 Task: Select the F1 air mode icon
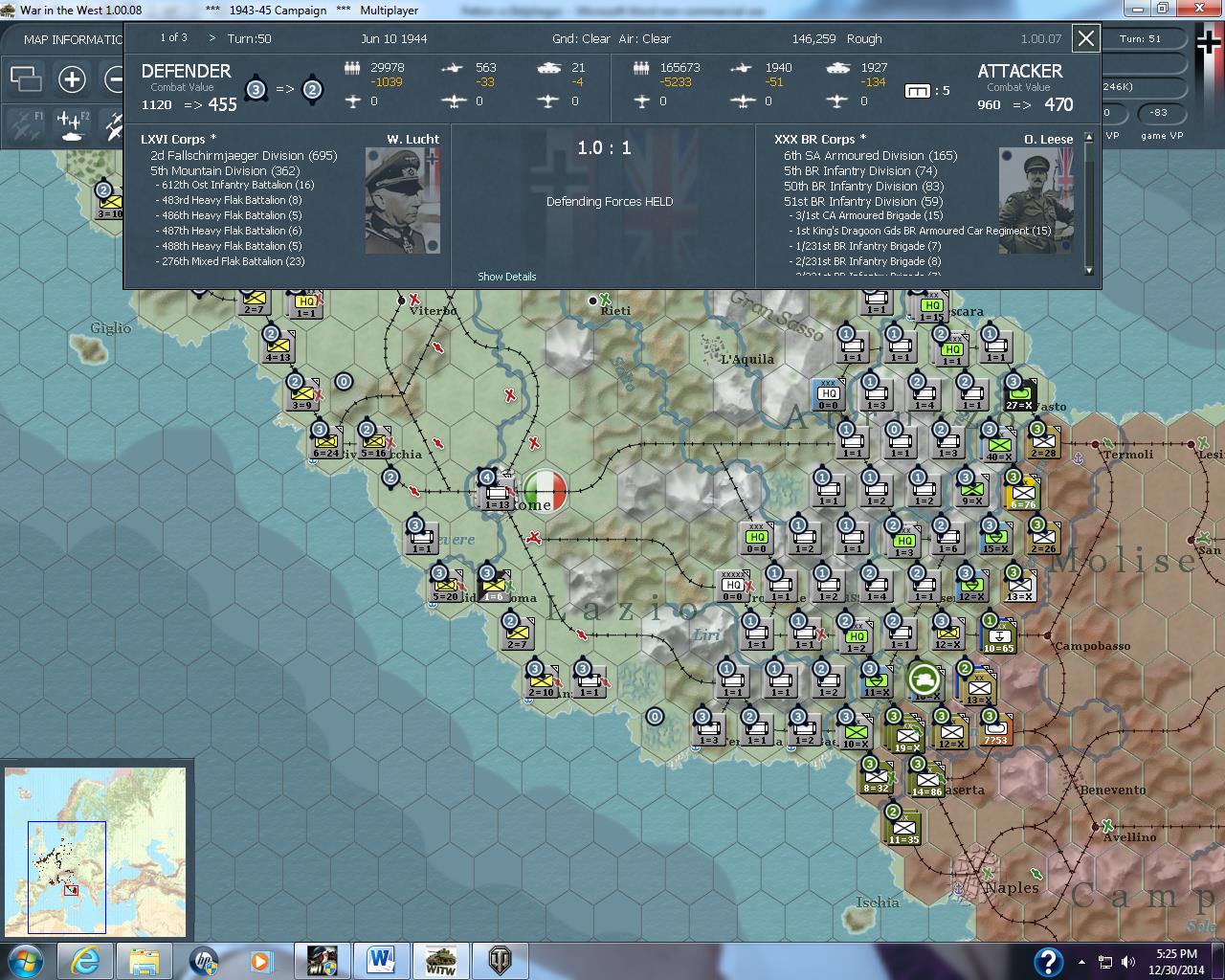[x=24, y=125]
